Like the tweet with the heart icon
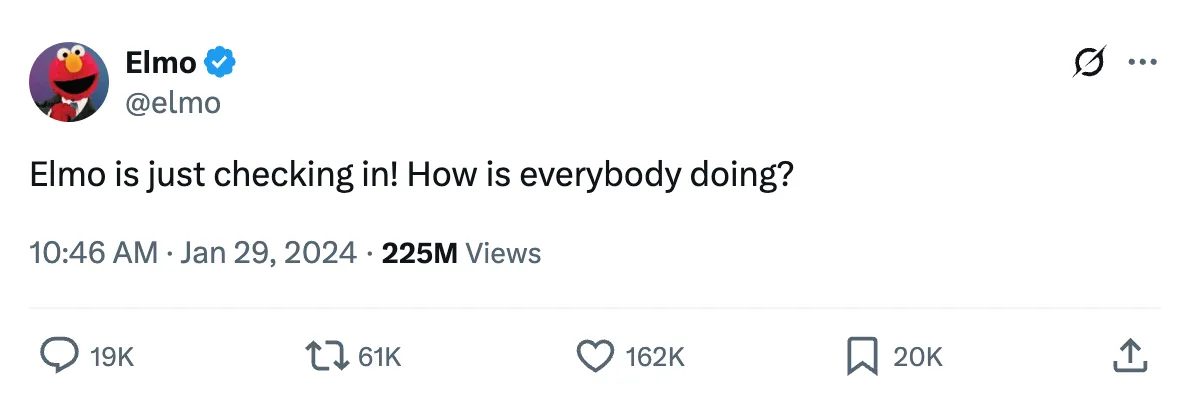This screenshot has width=1188, height=400. [596, 355]
